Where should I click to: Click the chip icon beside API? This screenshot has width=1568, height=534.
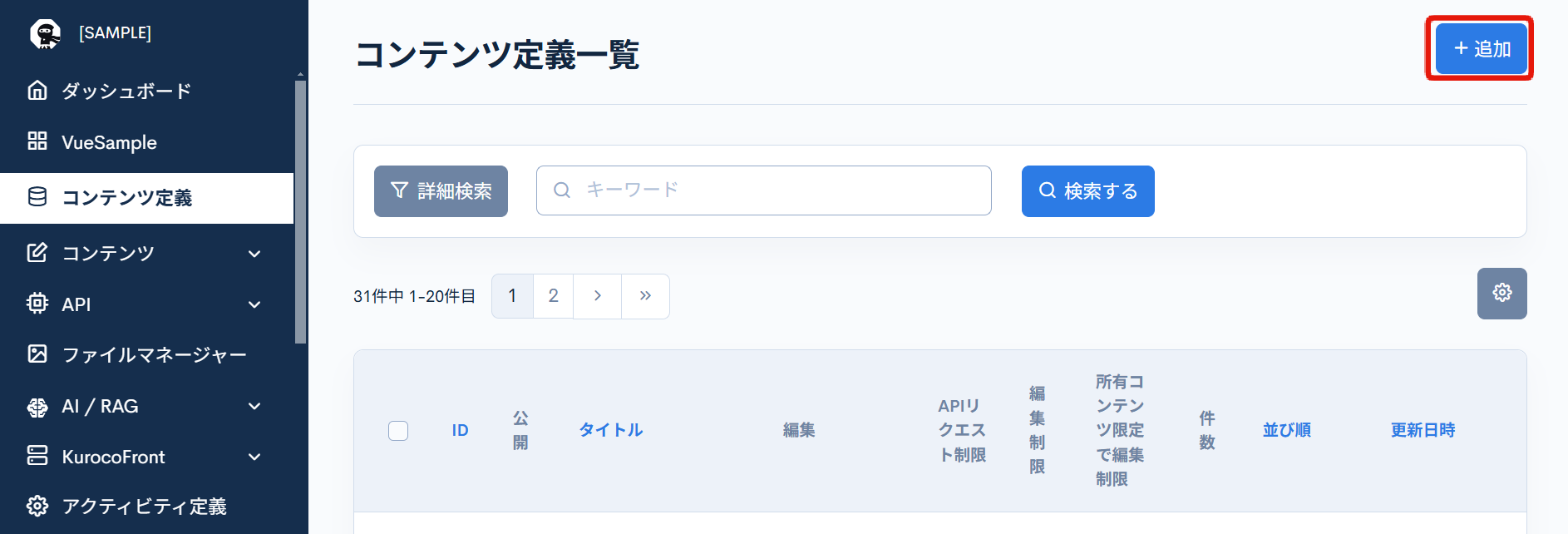(37, 303)
